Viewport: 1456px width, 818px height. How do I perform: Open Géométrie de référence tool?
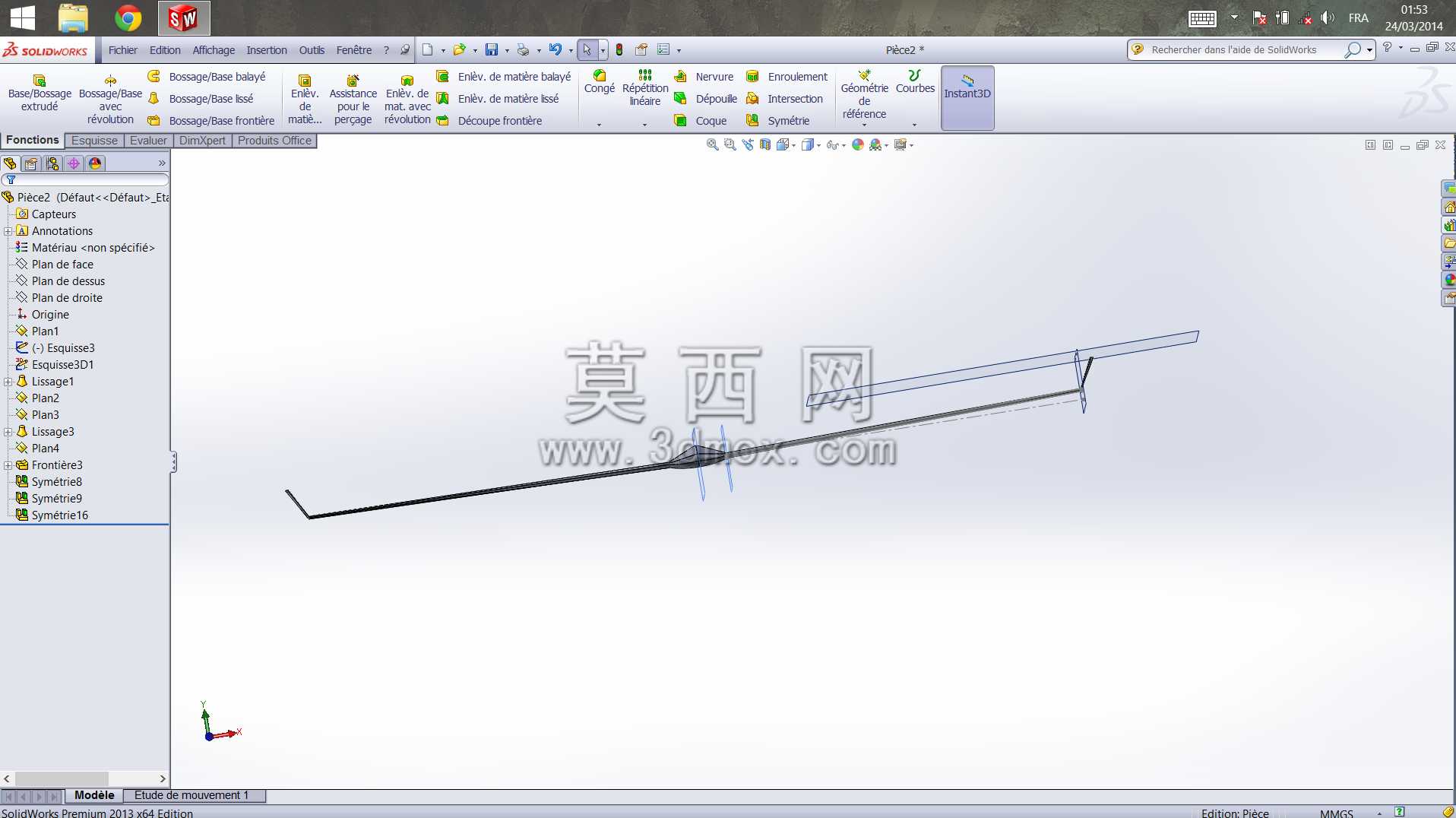[864, 94]
